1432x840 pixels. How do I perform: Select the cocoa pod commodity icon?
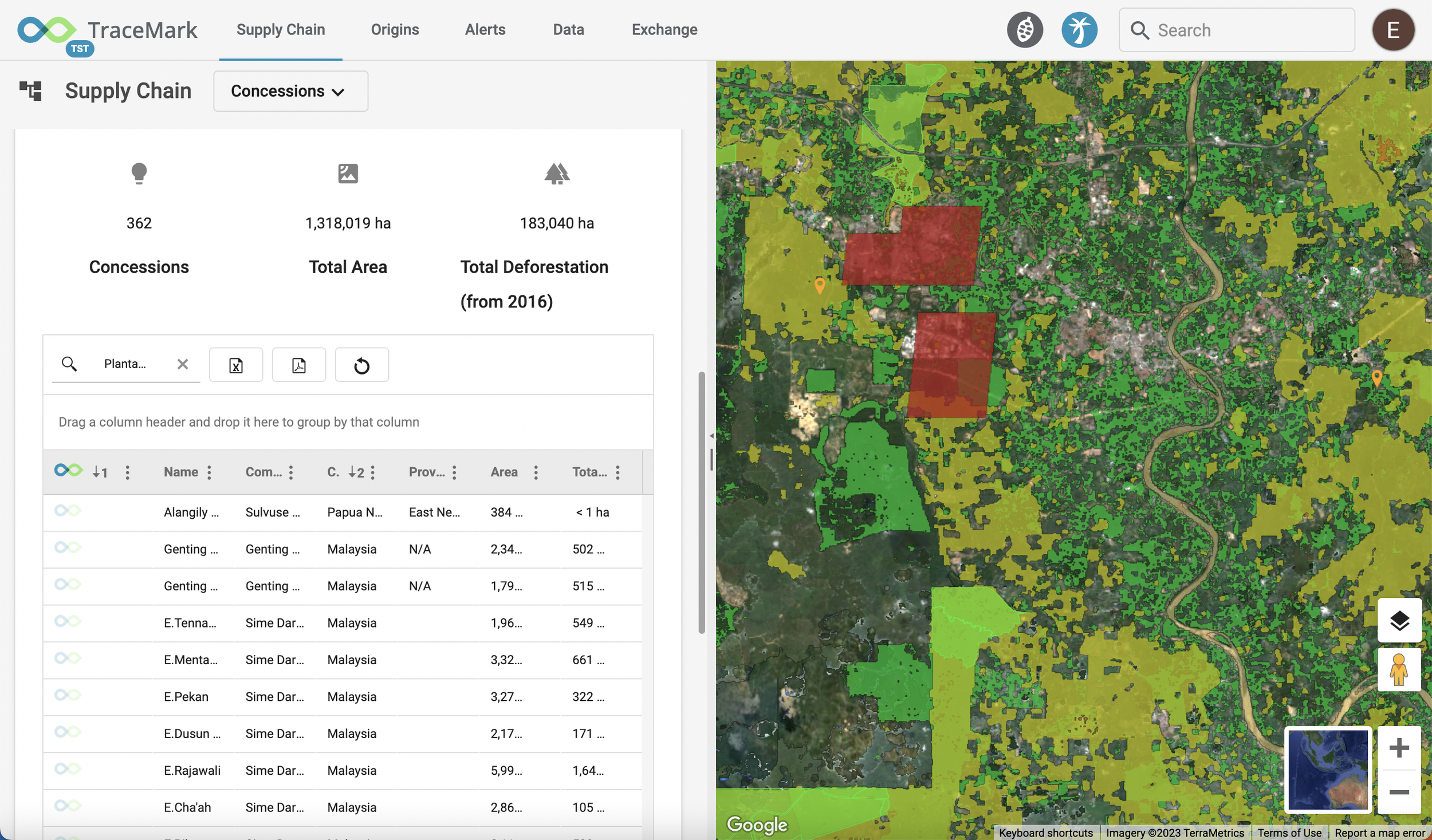1024,30
